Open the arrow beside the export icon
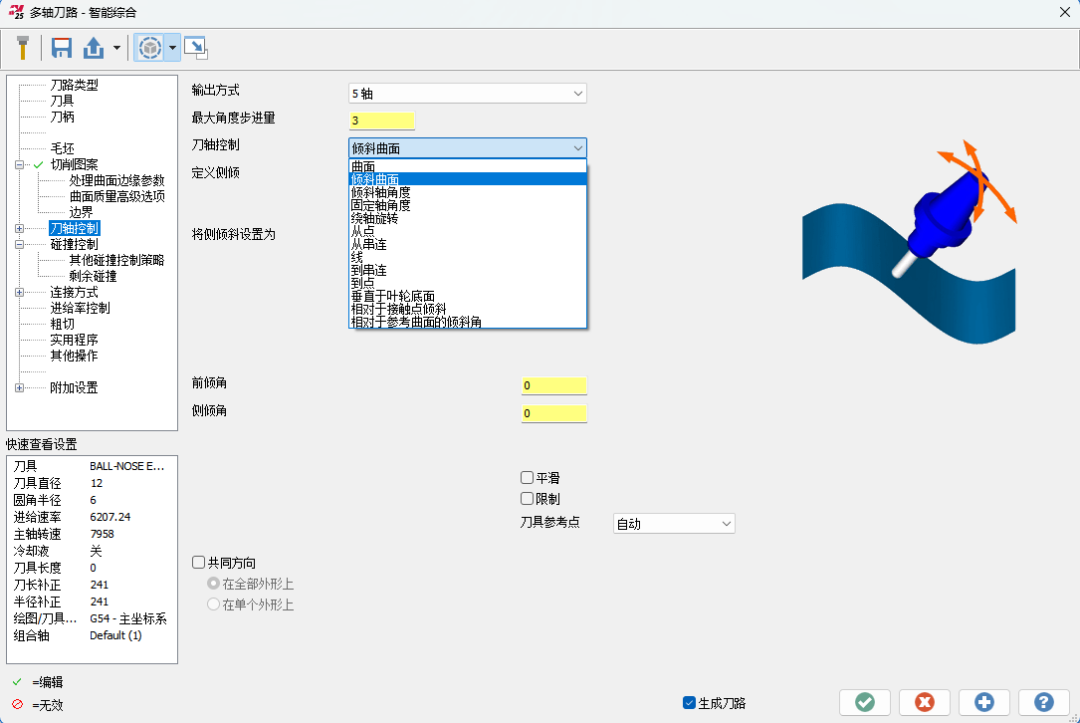This screenshot has height=723, width=1080. pyautogui.click(x=116, y=48)
